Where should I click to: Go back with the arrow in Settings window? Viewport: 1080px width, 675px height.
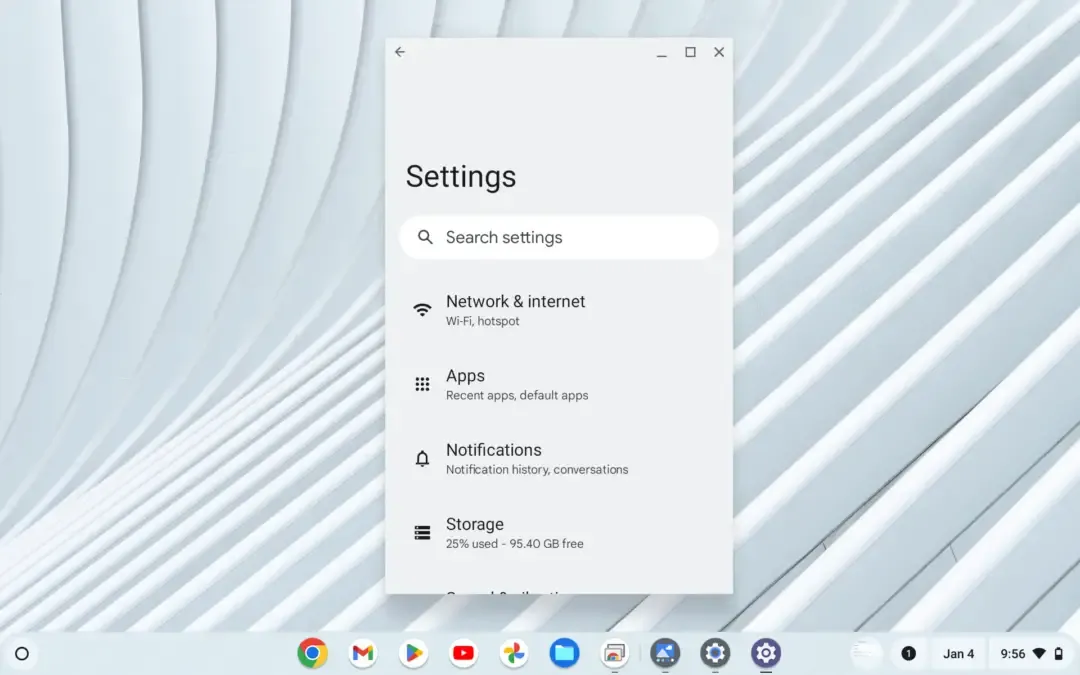pyautogui.click(x=400, y=52)
